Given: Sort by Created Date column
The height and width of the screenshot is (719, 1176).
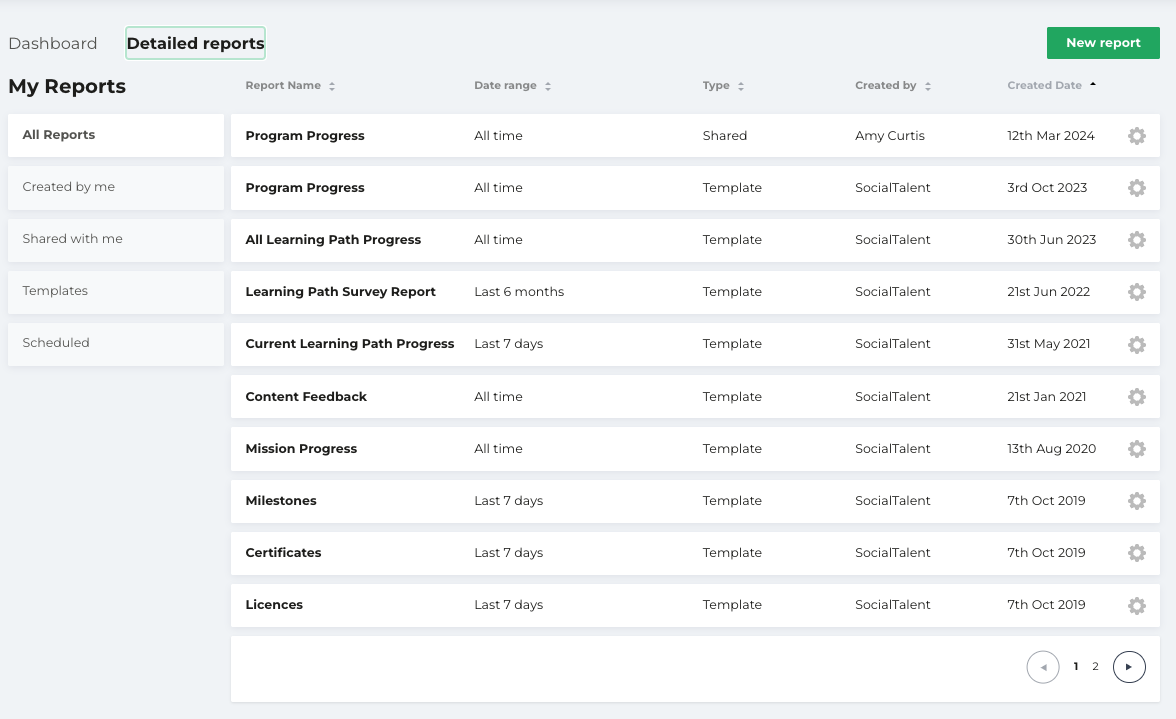Looking at the screenshot, I should point(1052,85).
